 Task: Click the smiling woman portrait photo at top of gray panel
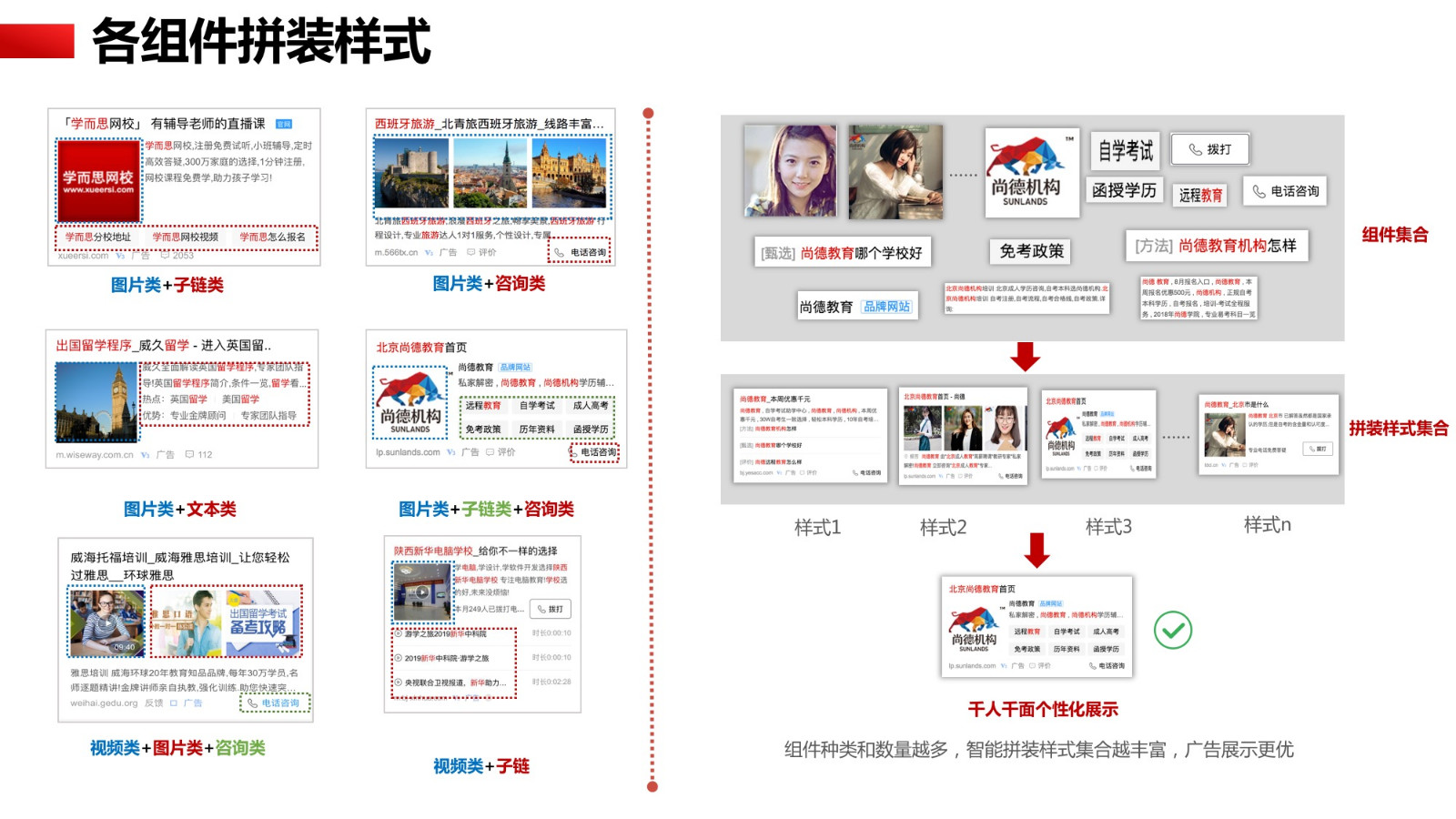click(789, 170)
